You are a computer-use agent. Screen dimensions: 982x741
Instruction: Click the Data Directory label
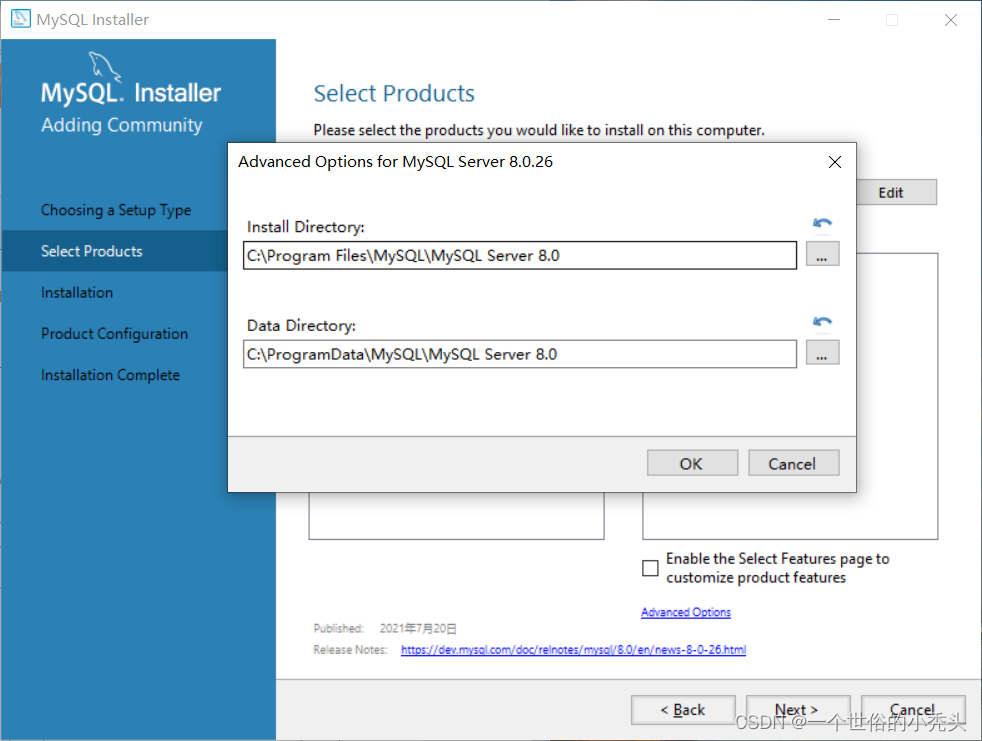pos(301,326)
